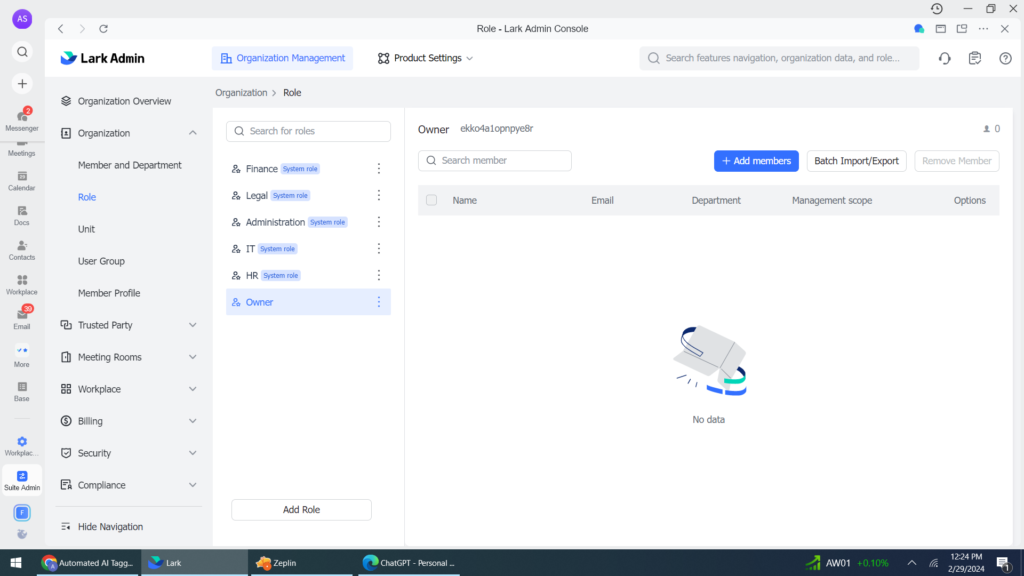Select Role in the navigation
This screenshot has width=1024, height=576.
tap(87, 197)
